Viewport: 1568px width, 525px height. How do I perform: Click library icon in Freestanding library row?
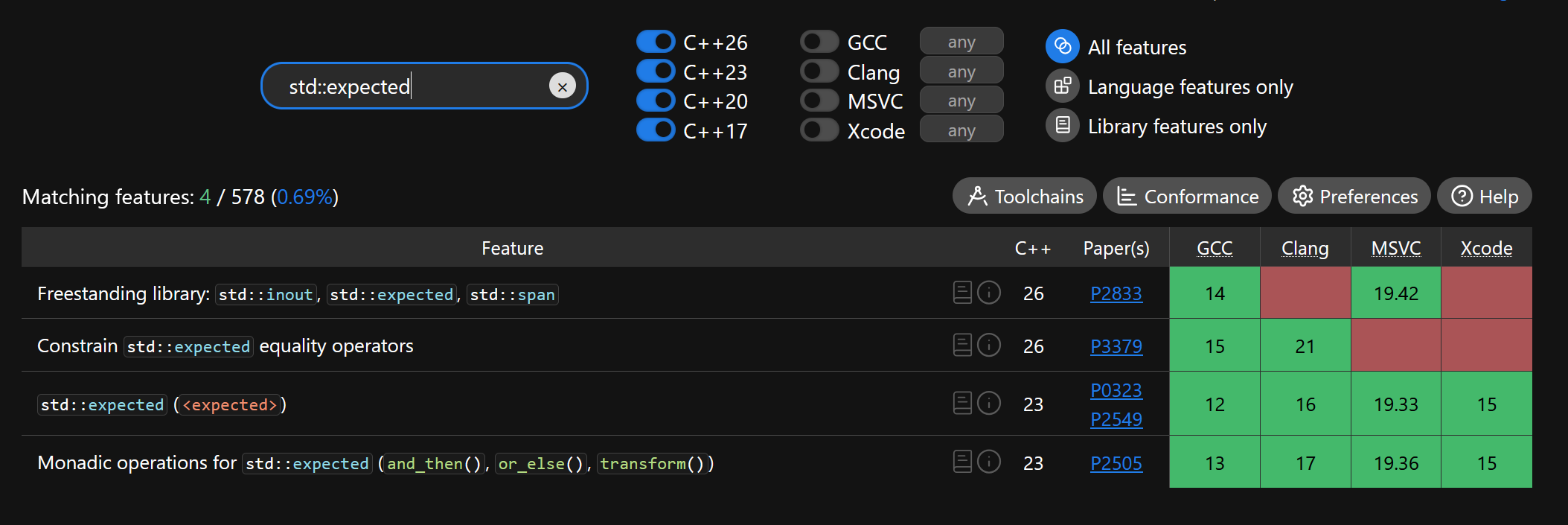click(962, 293)
